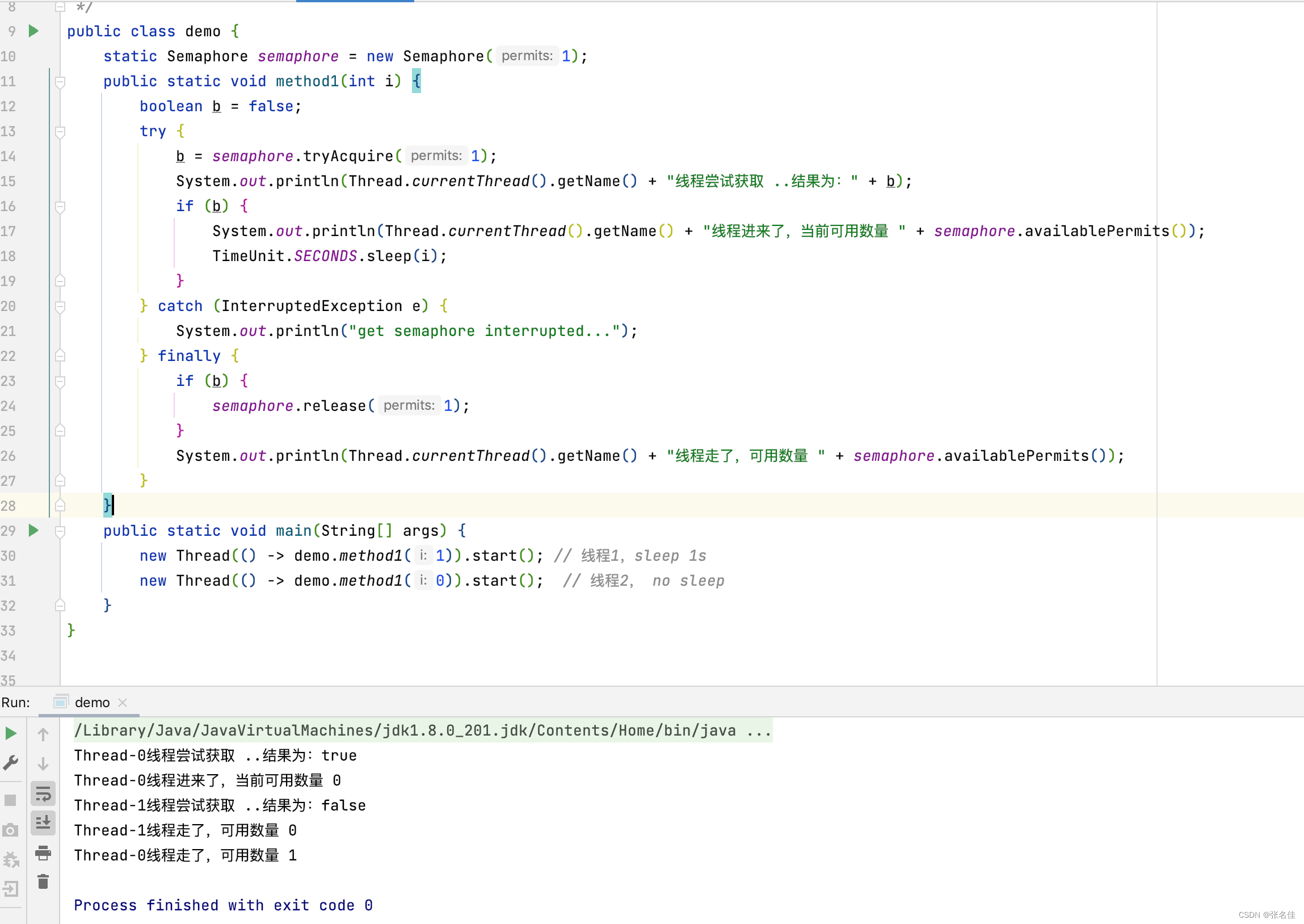The image size is (1304, 924).
Task: Click the tryAcquire method call
Action: click(348, 156)
